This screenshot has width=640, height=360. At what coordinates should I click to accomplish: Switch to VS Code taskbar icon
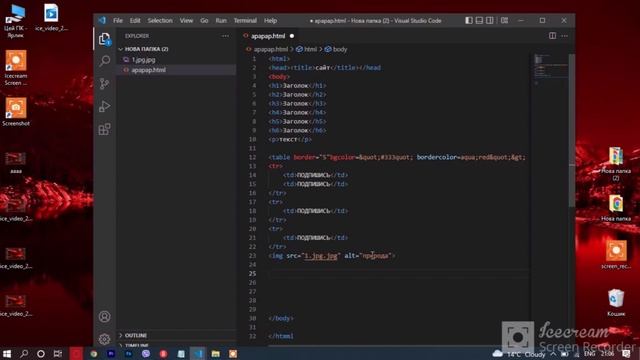coord(198,354)
